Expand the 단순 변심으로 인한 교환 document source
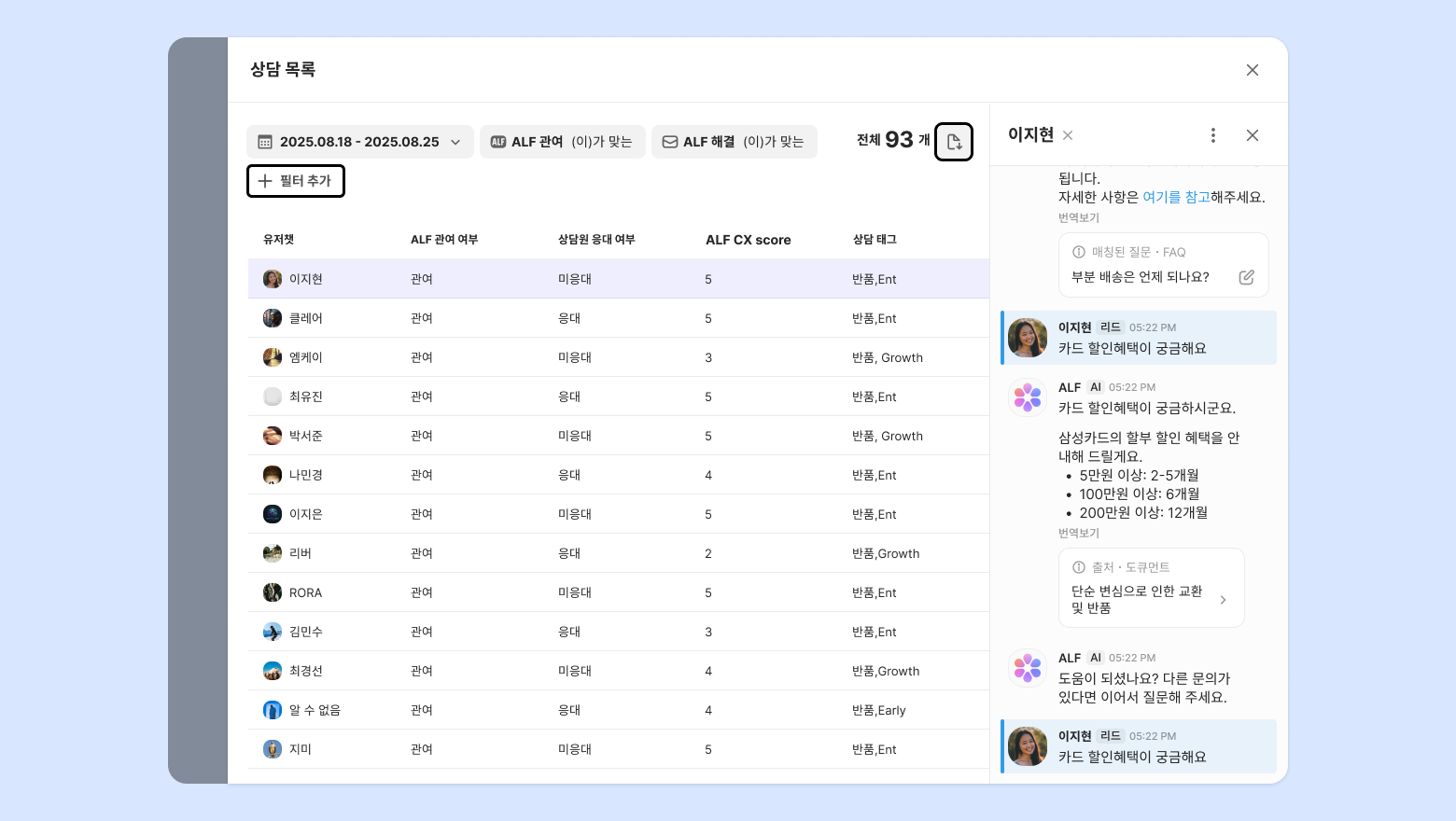The height and width of the screenshot is (821, 1456). (x=1223, y=600)
